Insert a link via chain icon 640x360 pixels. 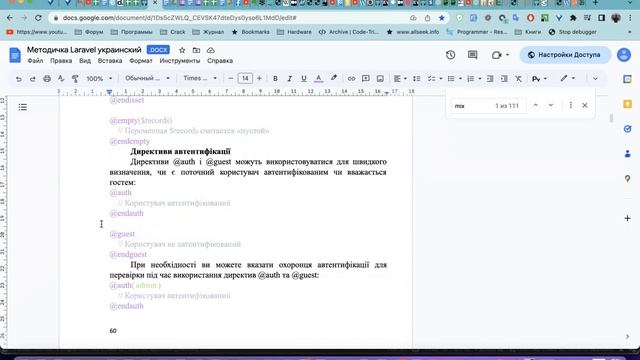351,78
